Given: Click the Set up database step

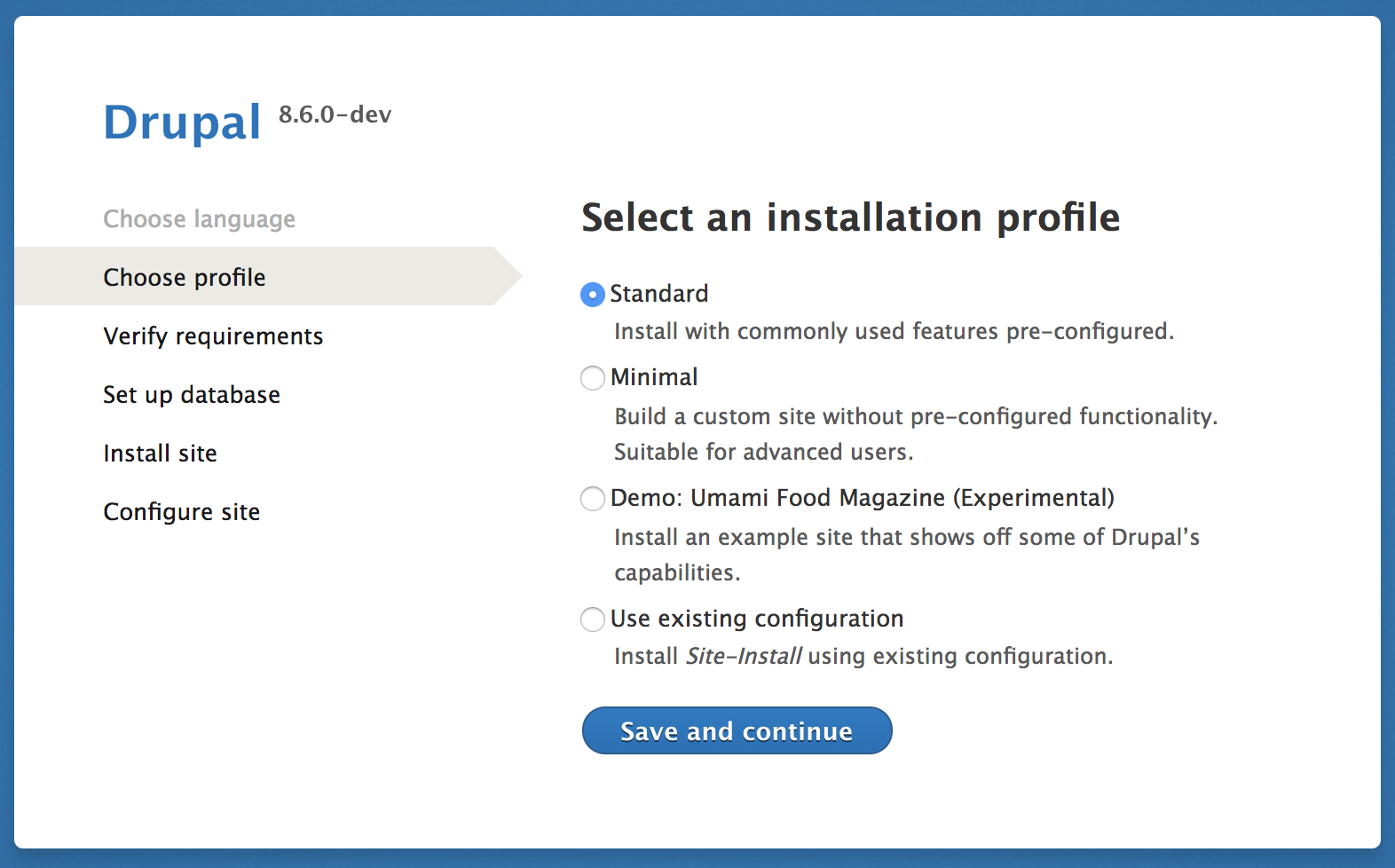Looking at the screenshot, I should [192, 395].
